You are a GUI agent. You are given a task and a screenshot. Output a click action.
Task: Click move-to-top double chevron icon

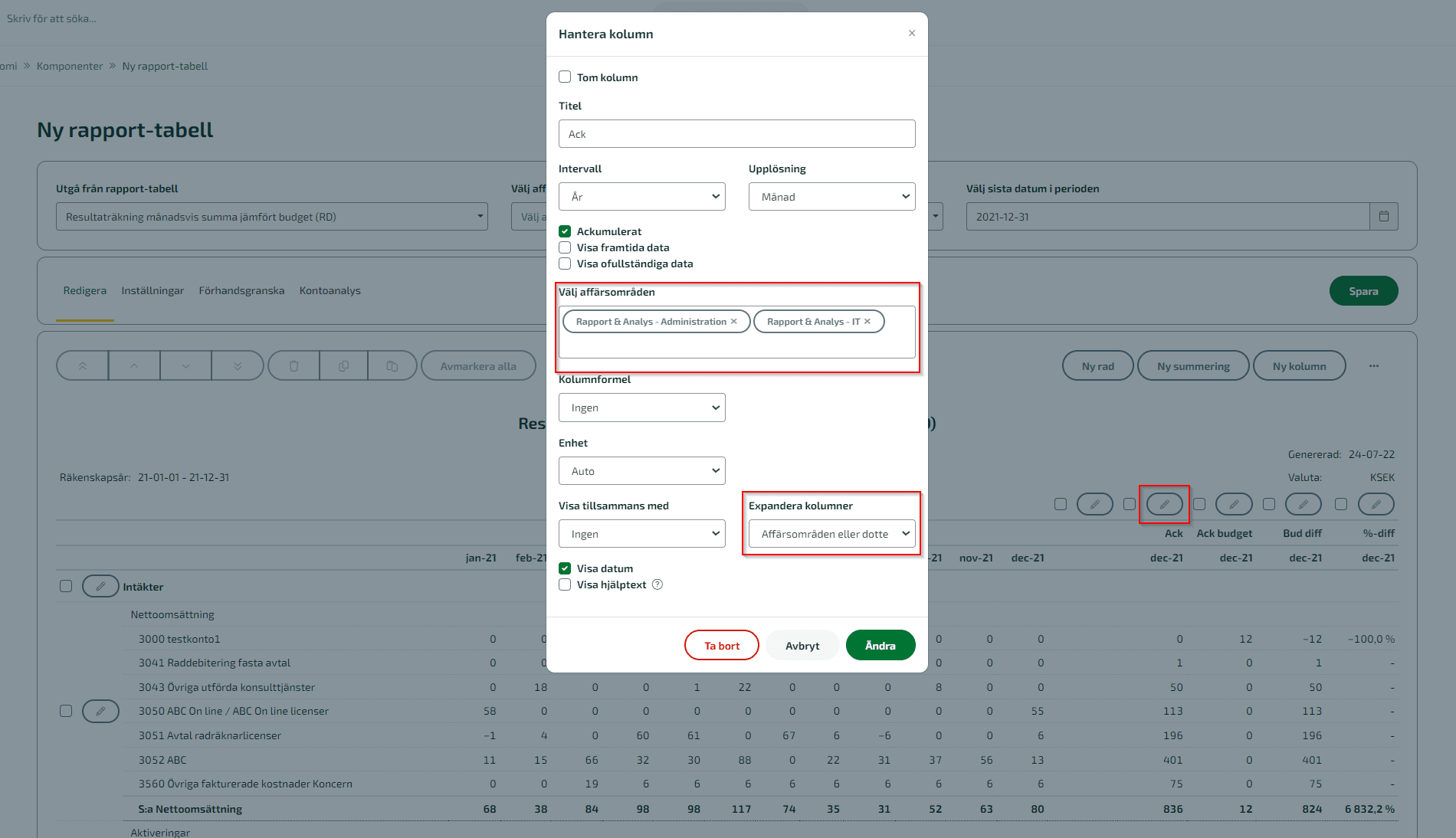[83, 366]
